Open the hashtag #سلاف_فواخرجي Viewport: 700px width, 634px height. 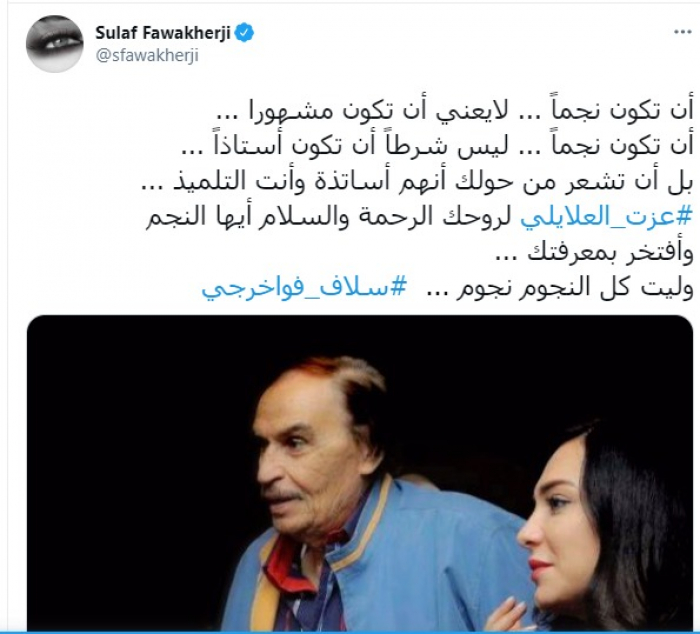tap(304, 288)
